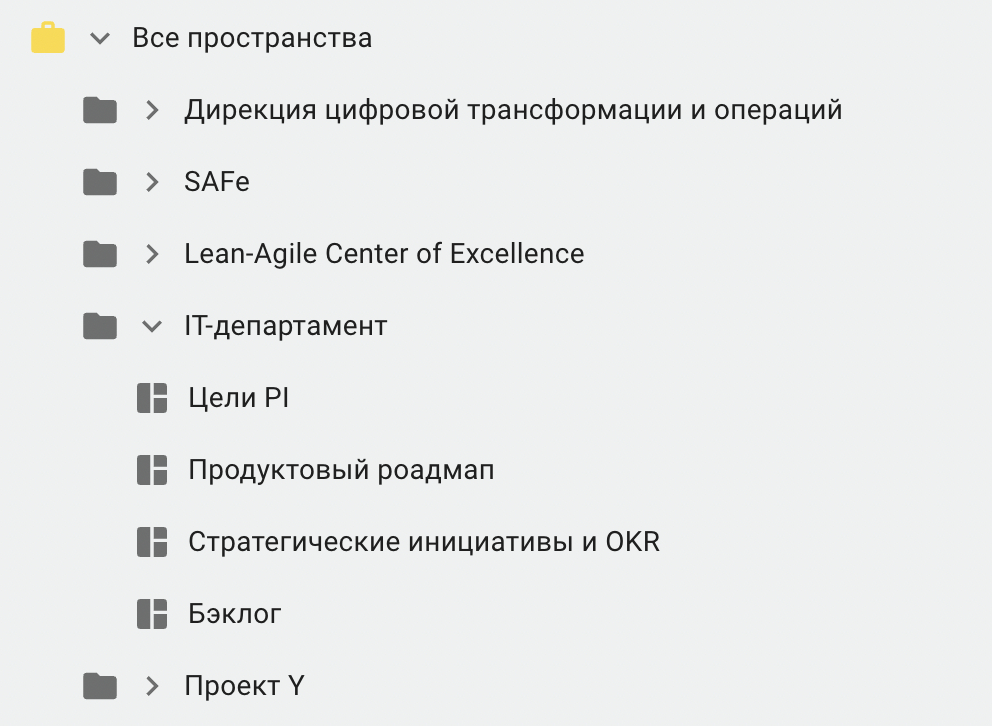Open the Бэклог board
Viewport: 992px width, 726px height.
point(235,614)
